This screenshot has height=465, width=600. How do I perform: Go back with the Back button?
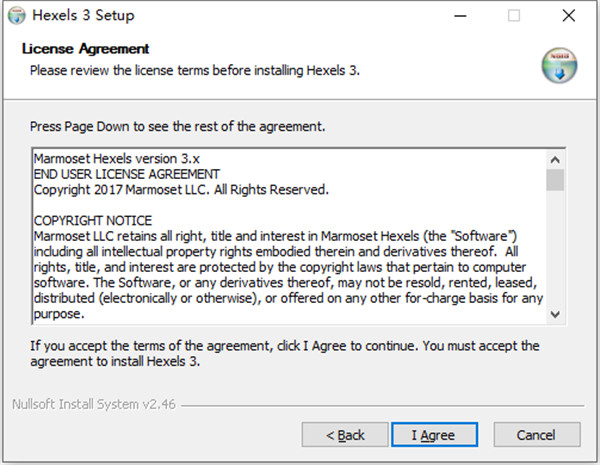coord(346,435)
